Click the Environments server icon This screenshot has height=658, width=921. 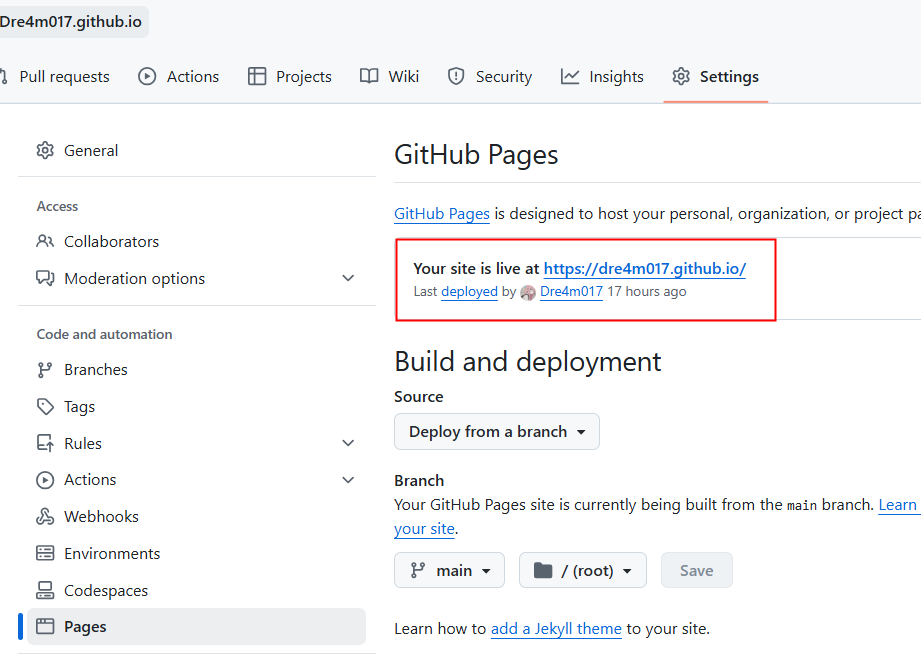[x=45, y=553]
